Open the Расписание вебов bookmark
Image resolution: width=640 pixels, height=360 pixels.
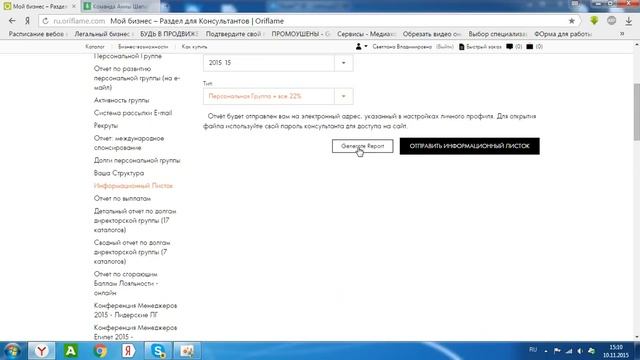(36, 34)
